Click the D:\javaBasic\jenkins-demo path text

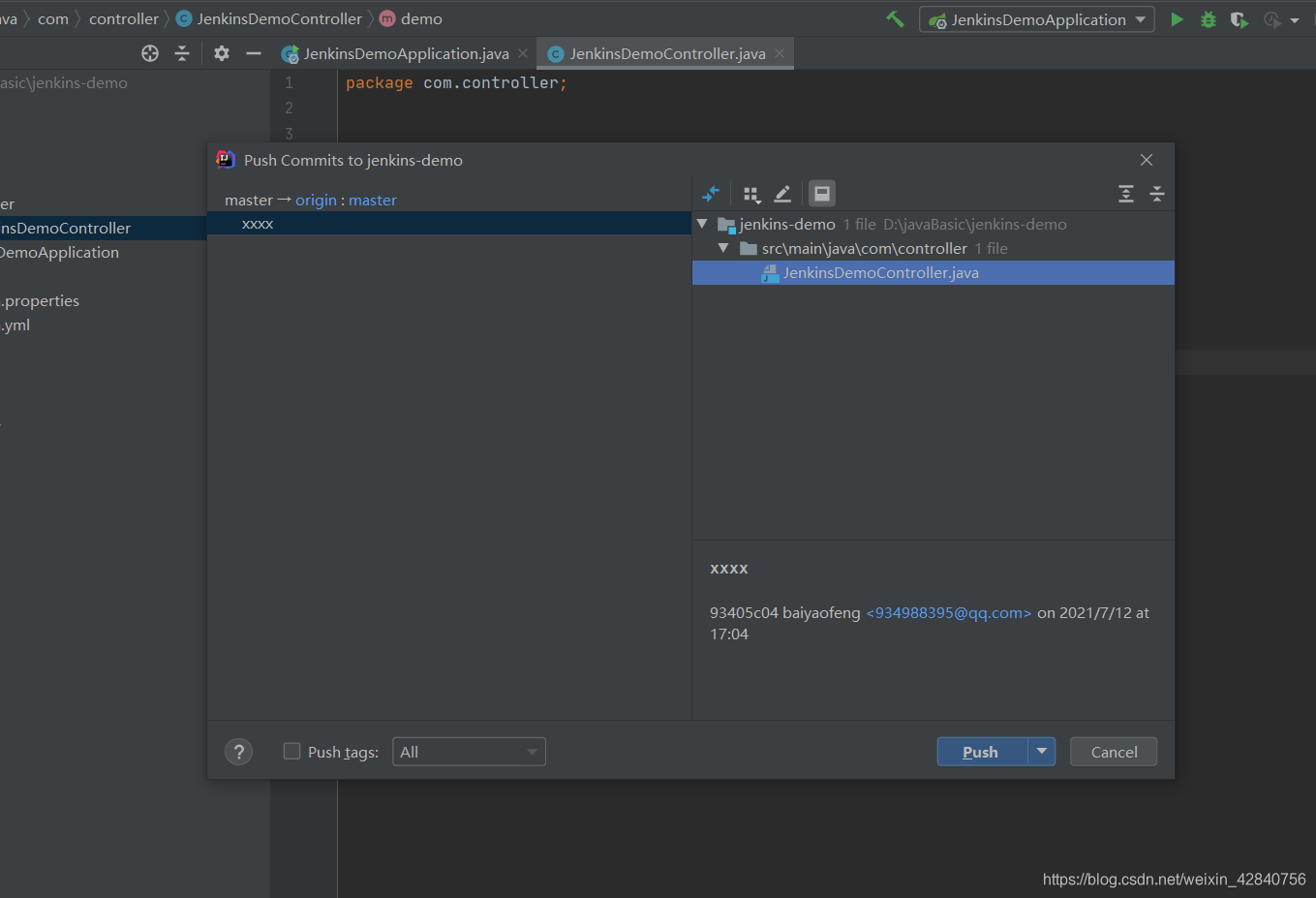975,224
